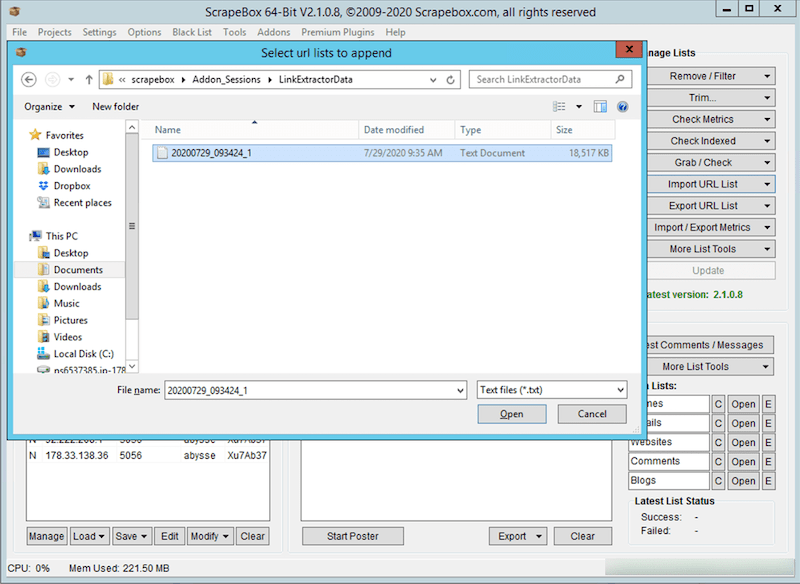Open the Addons menu
800x584 pixels.
pyautogui.click(x=273, y=32)
